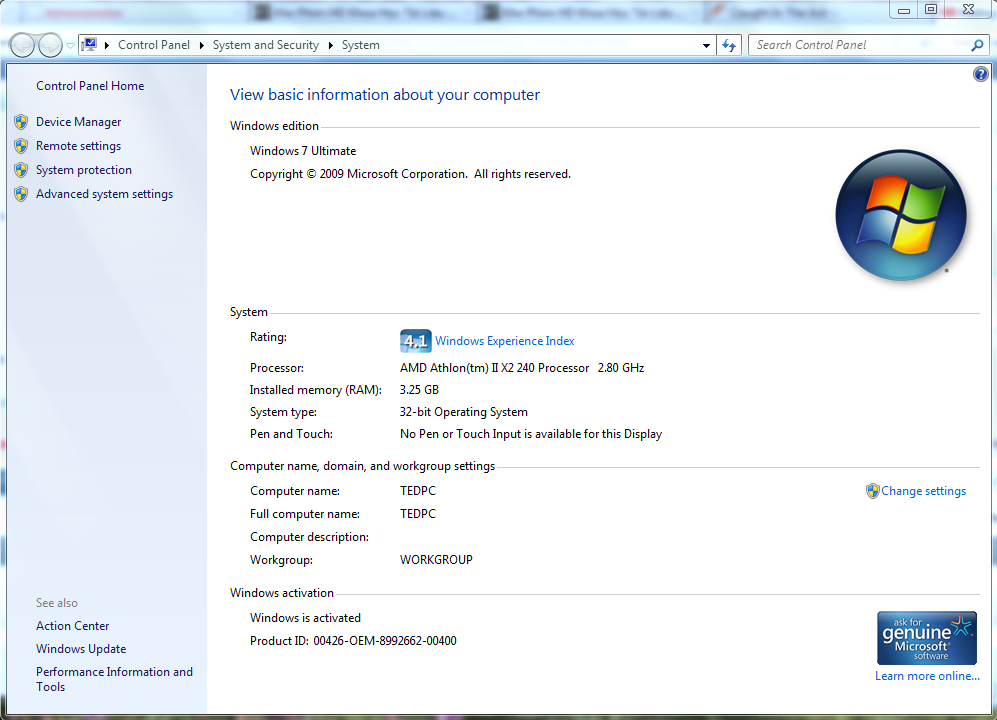Screen dimensions: 997x720
Task: Open help via the question mark icon
Action: click(980, 74)
